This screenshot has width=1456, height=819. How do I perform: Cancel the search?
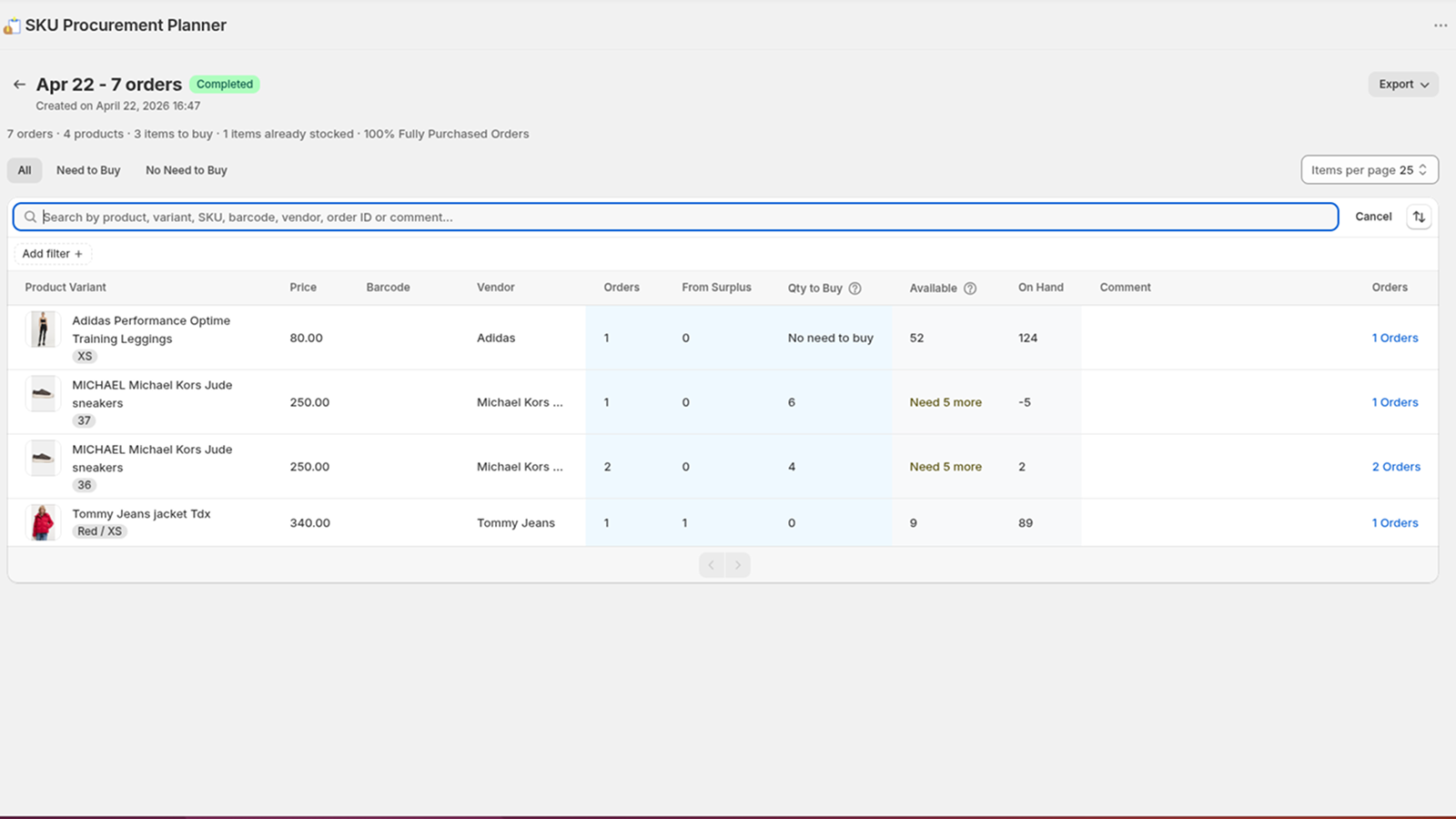pos(1372,217)
